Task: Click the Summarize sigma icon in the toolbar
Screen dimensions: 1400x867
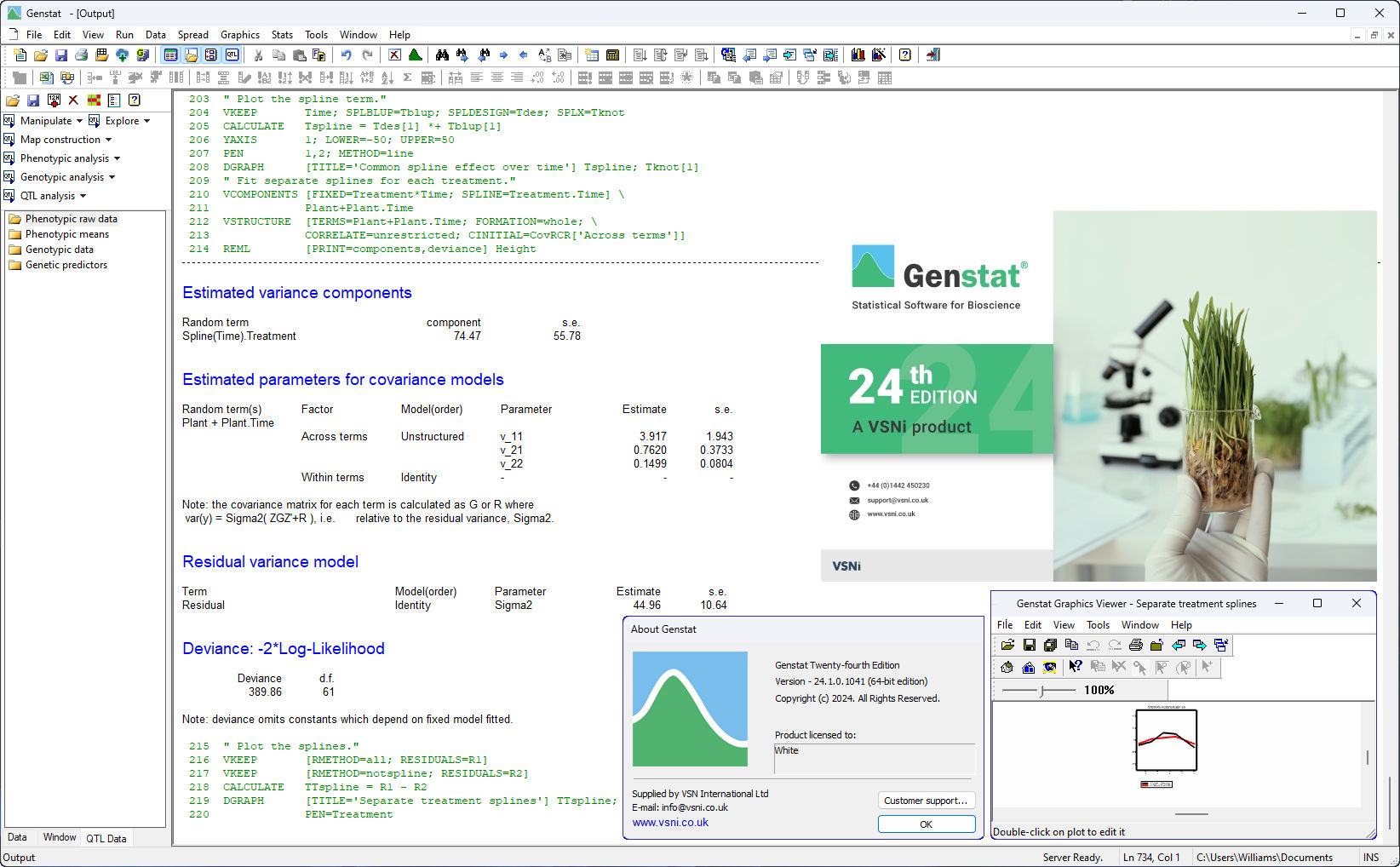Action: (x=407, y=78)
